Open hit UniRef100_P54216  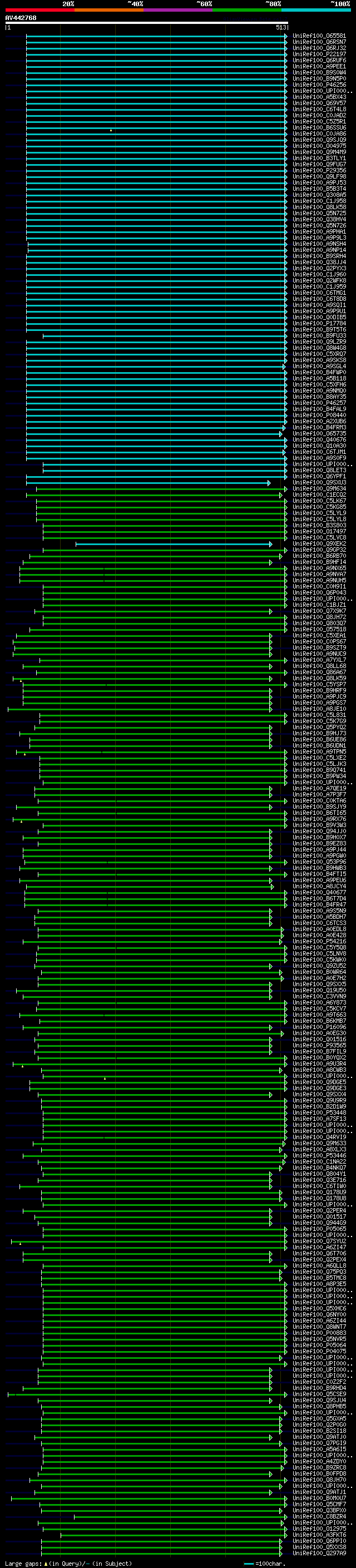pos(319,941)
